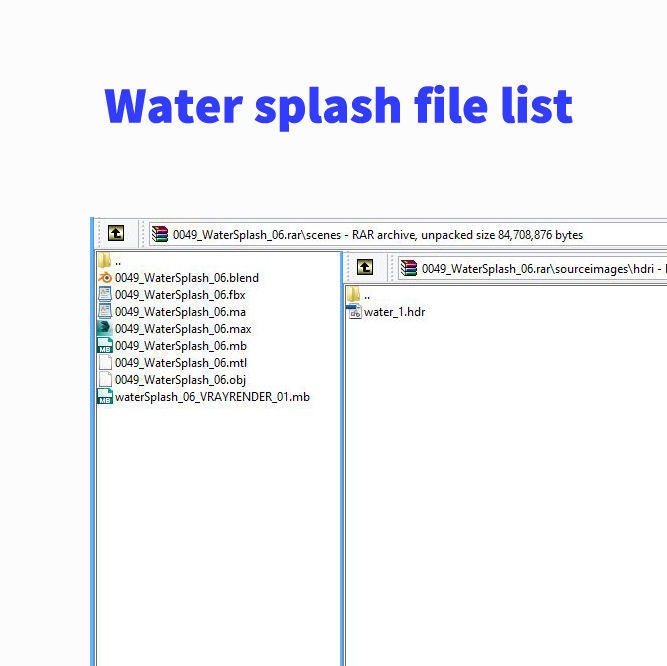Select file waterSplash_06_VRAYRENDER_01.mb
This screenshot has height=666, width=667.
pyautogui.click(x=212, y=397)
